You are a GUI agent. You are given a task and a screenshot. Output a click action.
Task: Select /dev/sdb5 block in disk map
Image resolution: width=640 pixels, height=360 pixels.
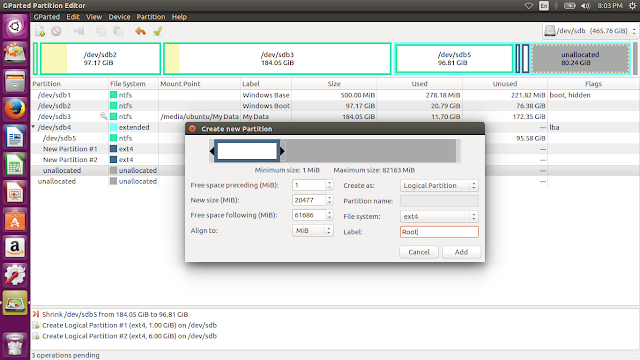454,59
